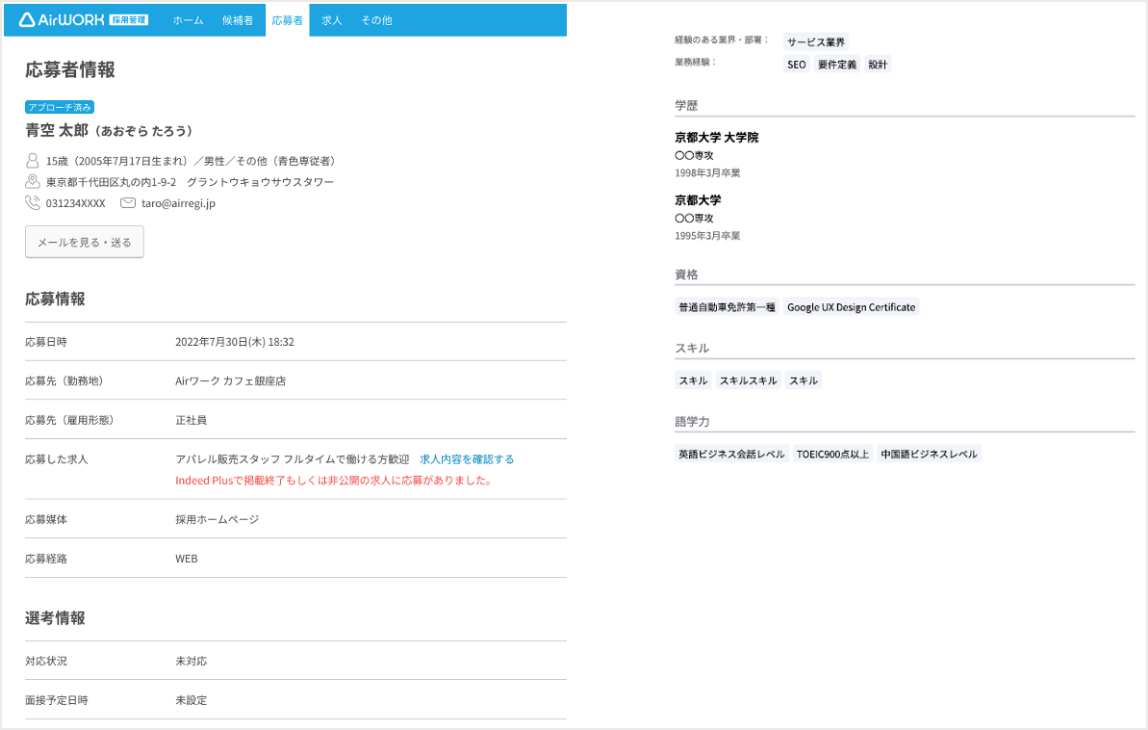Click the WEB application route value
The height and width of the screenshot is (730, 1148).
(x=186, y=559)
